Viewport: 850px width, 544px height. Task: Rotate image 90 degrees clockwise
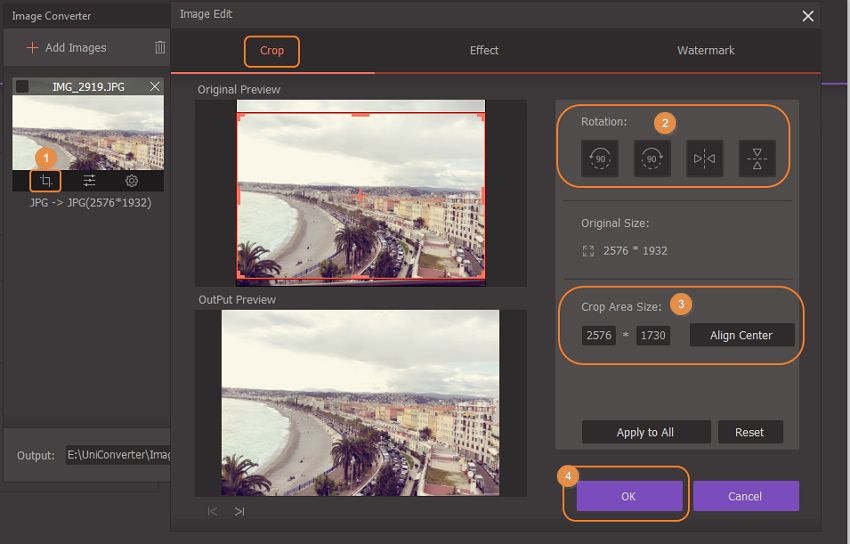point(652,158)
